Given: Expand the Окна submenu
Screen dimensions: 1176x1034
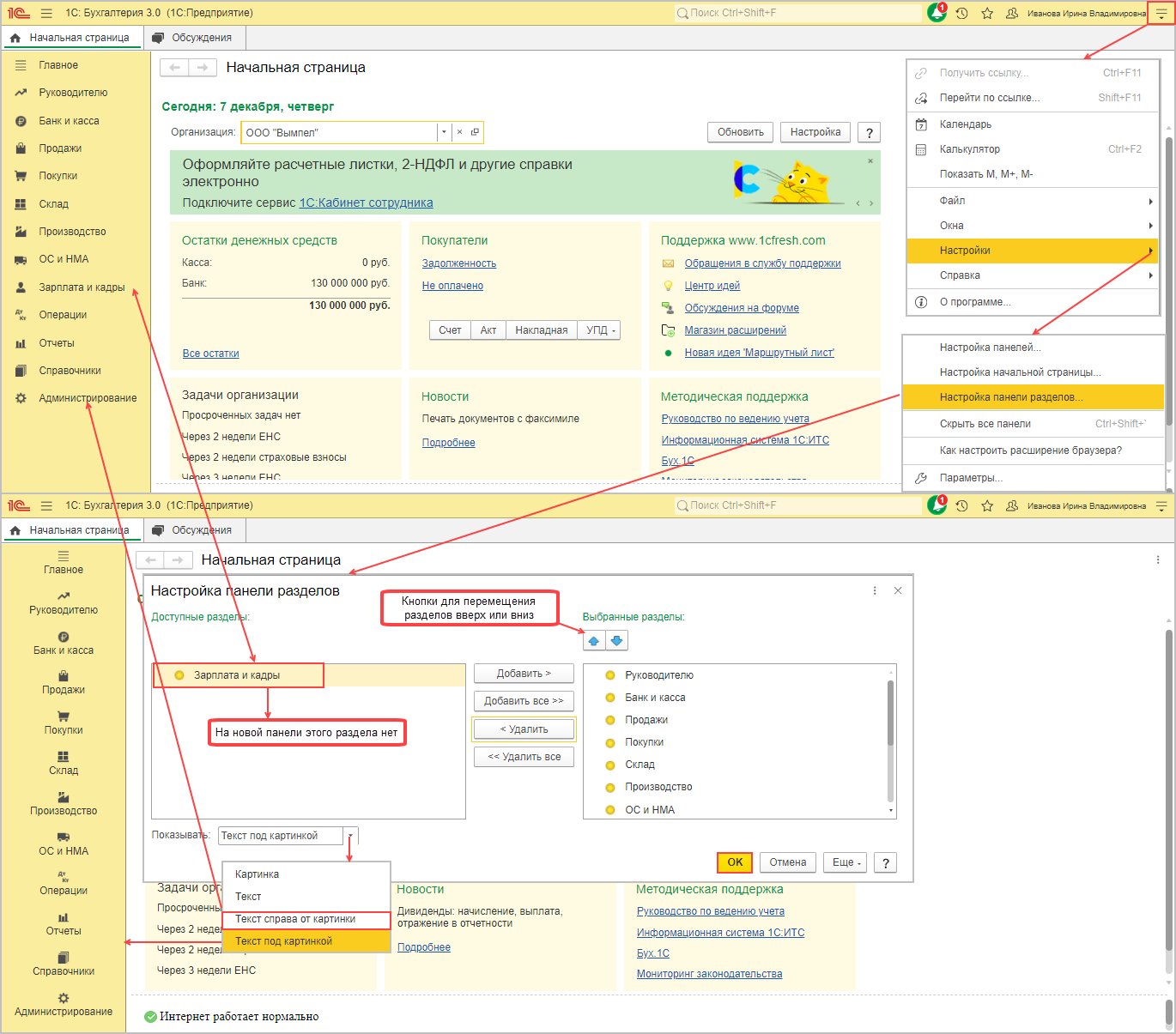Looking at the screenshot, I should (1033, 226).
